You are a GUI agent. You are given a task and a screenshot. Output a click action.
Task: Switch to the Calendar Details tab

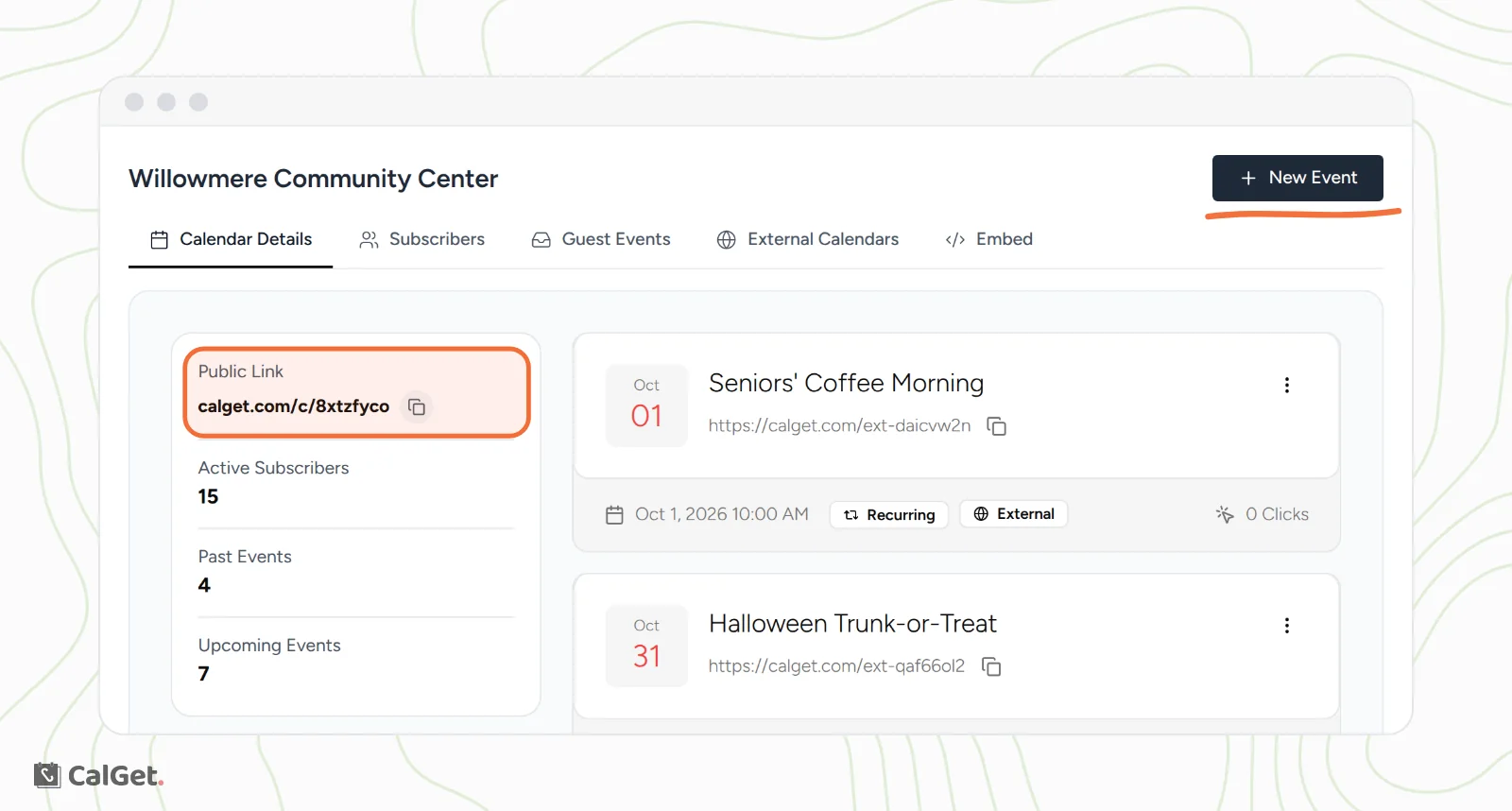click(231, 239)
